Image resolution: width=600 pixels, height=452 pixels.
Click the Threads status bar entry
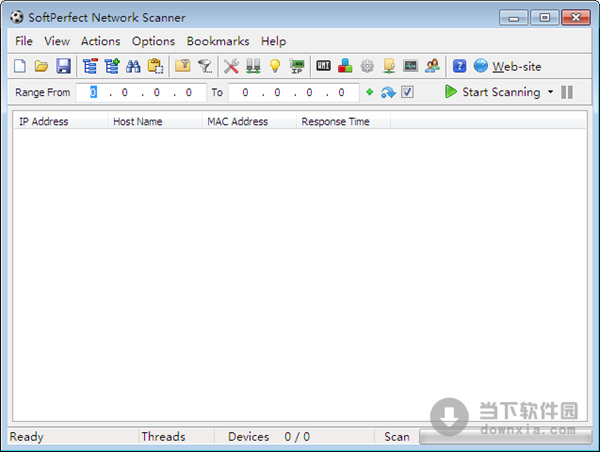[163, 436]
